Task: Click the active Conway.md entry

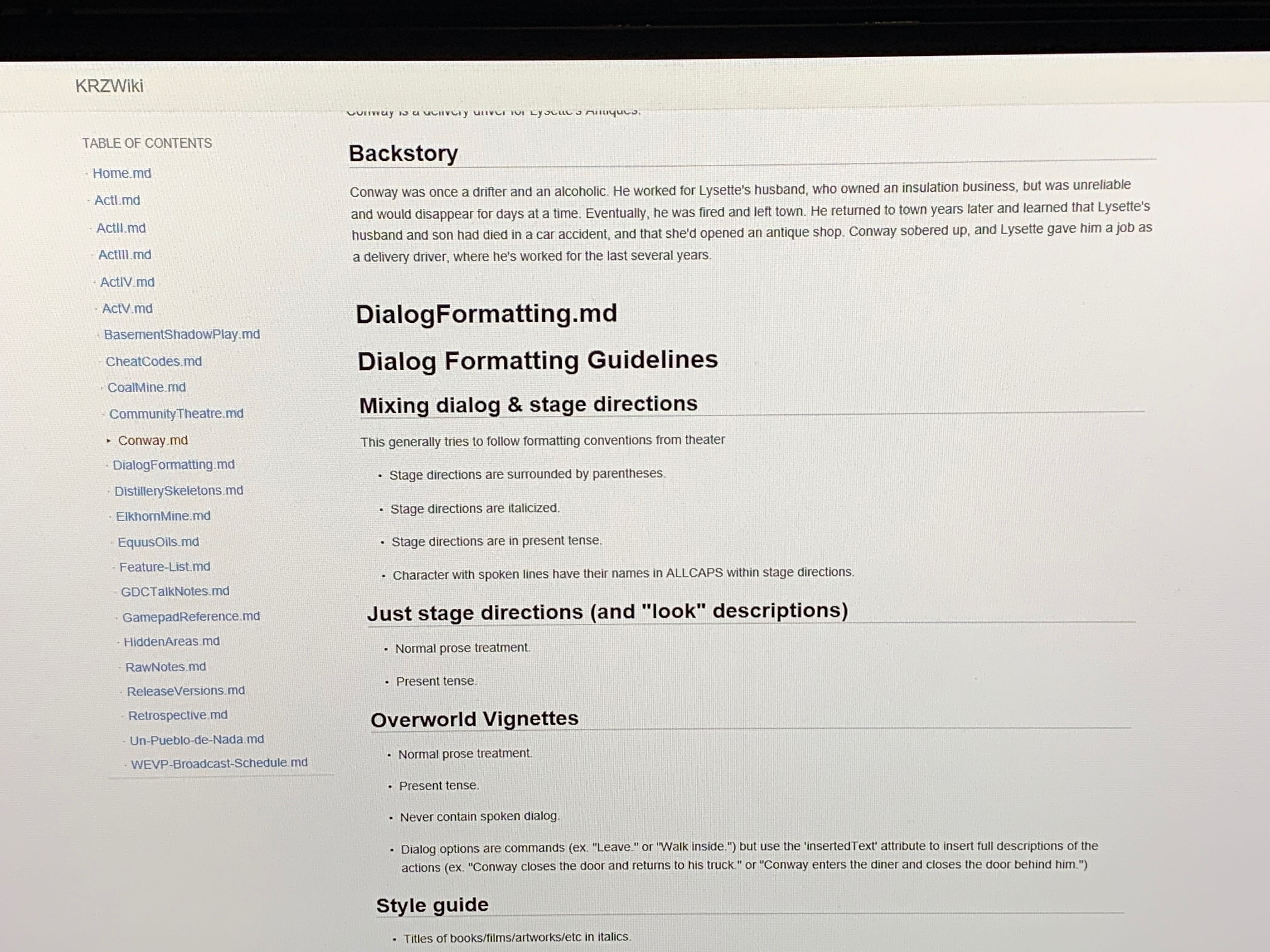Action: click(153, 440)
